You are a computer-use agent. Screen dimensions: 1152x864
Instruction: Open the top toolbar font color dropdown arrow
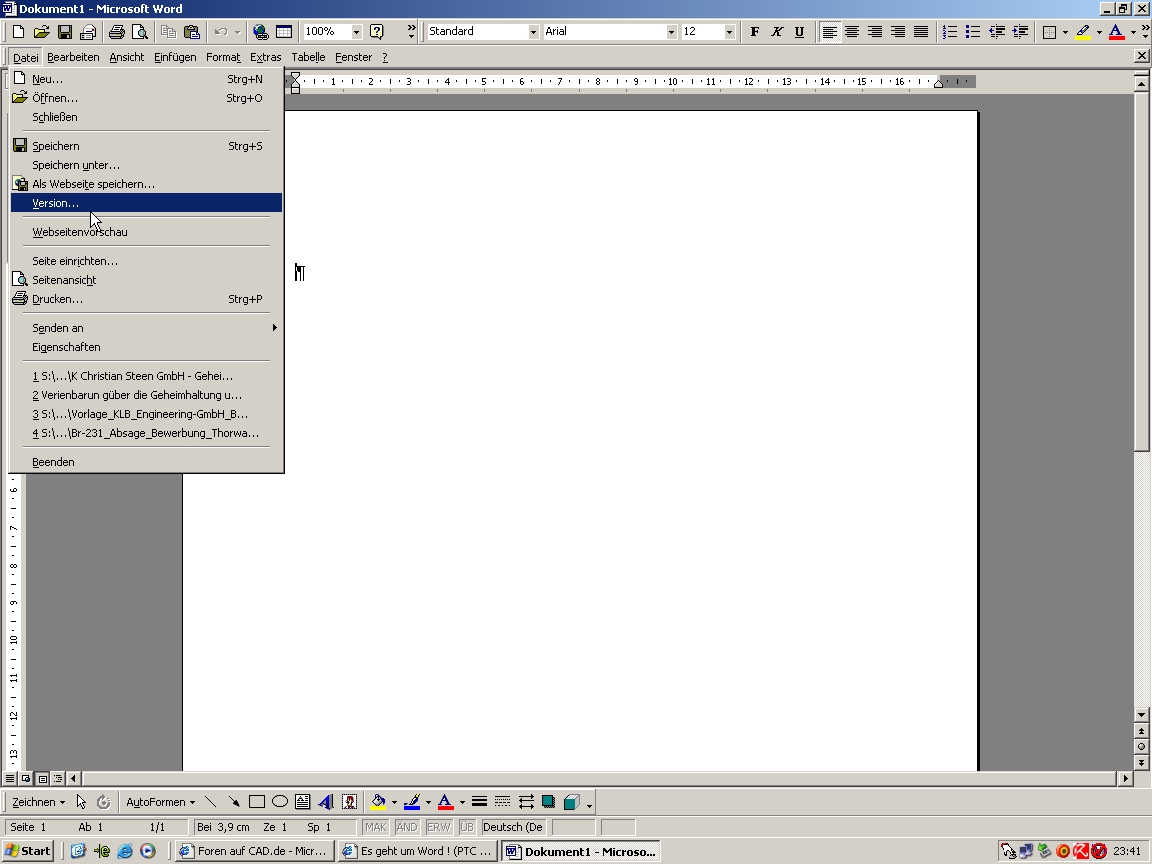point(1133,32)
